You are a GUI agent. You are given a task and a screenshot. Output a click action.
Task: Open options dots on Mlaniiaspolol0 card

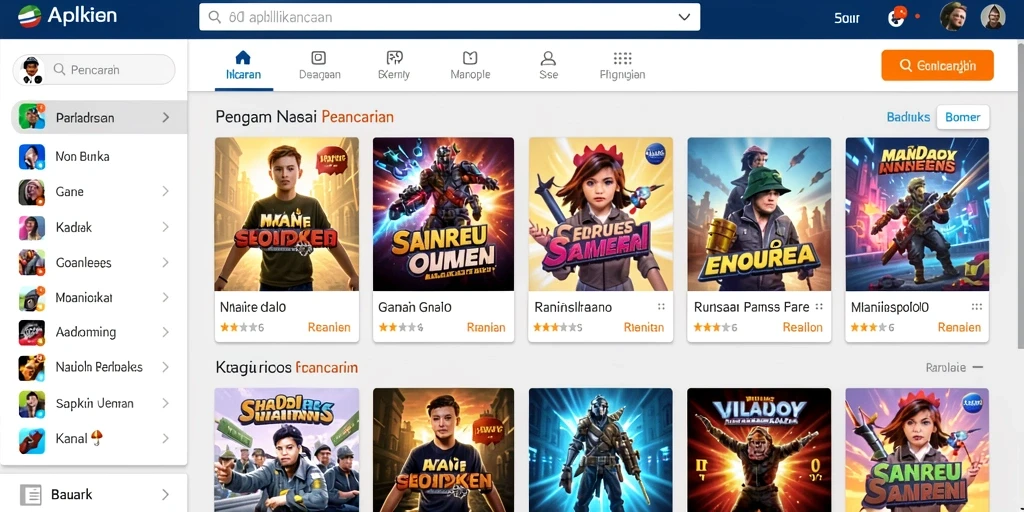tap(976, 307)
